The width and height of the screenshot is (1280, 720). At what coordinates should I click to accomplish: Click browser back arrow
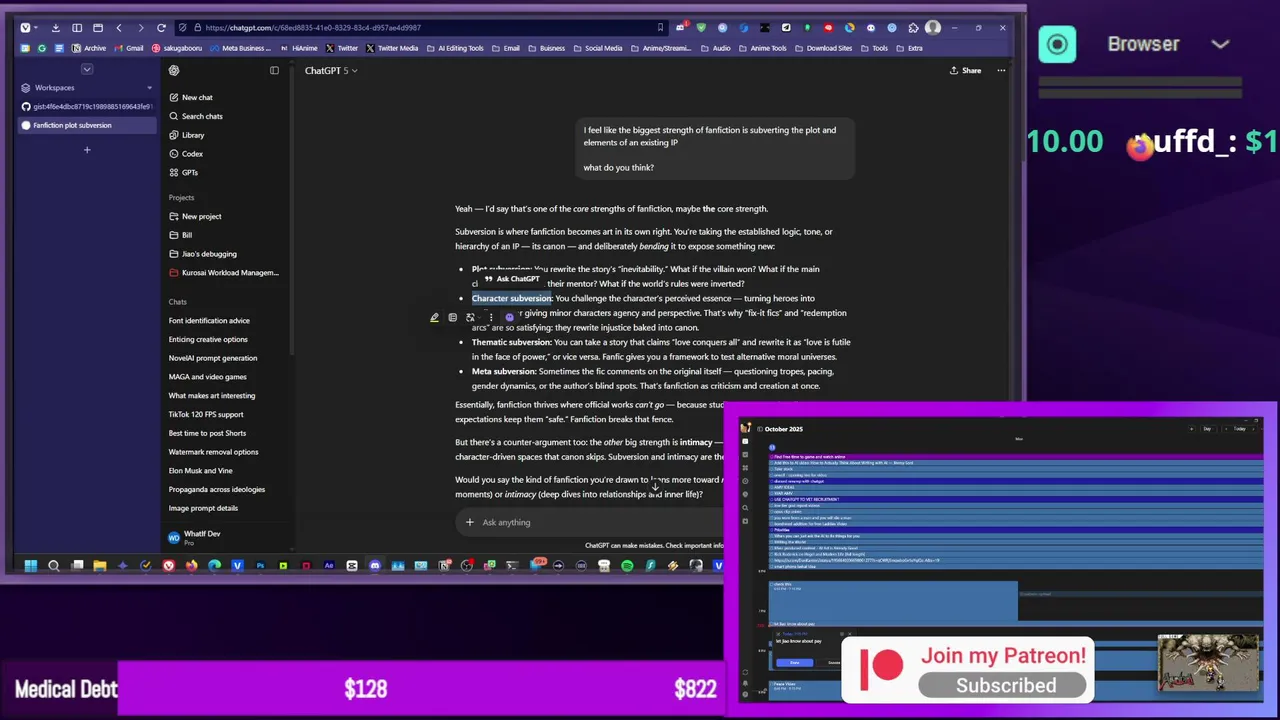coord(119,28)
